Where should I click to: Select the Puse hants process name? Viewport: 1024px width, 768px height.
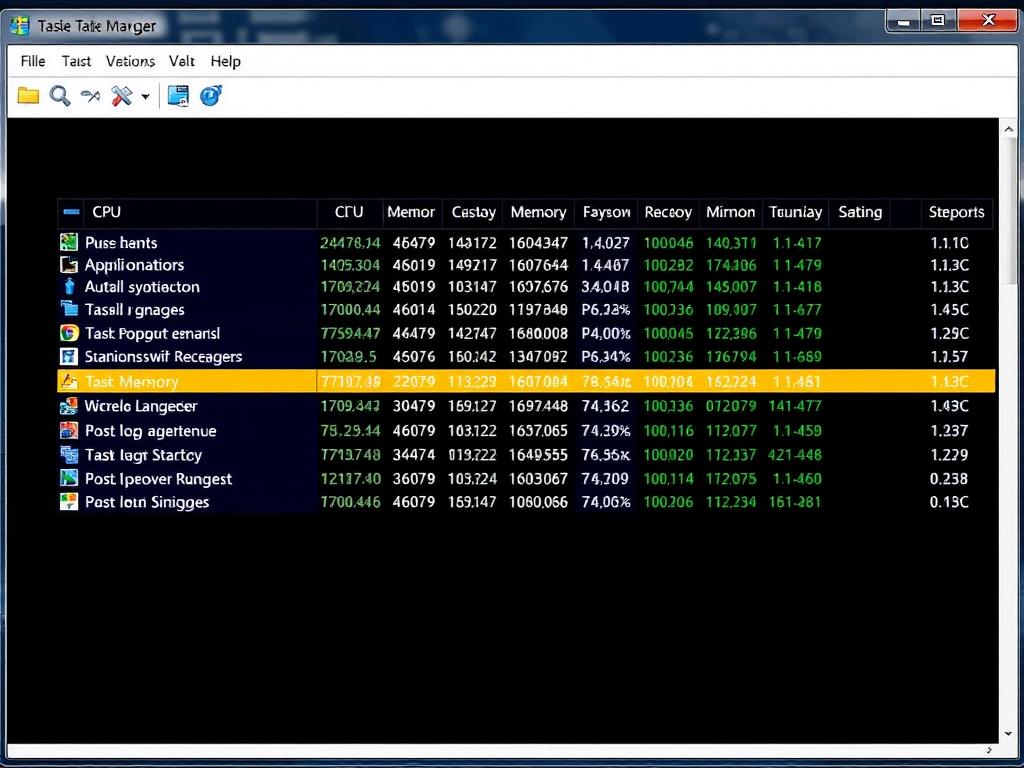pos(121,243)
